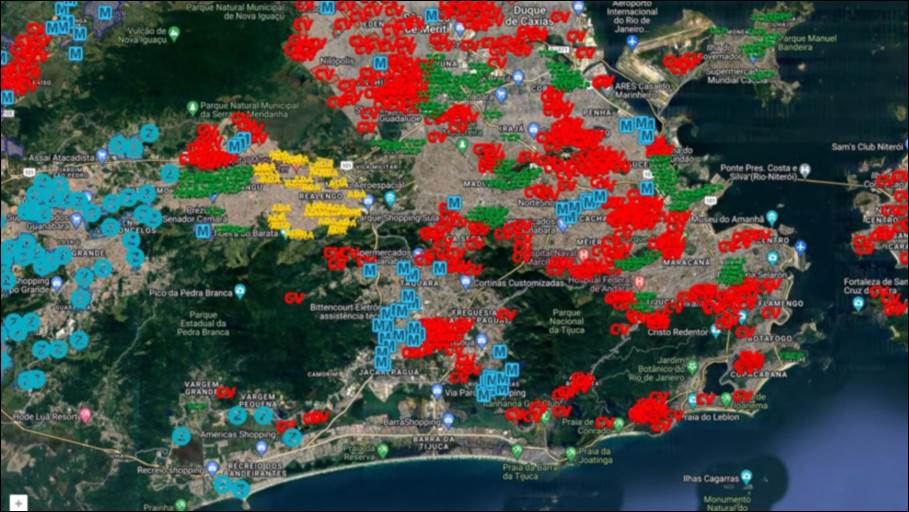This screenshot has height=512, width=909.
Task: Click the Ilhas Cagarras location pin
Action: click(746, 477)
